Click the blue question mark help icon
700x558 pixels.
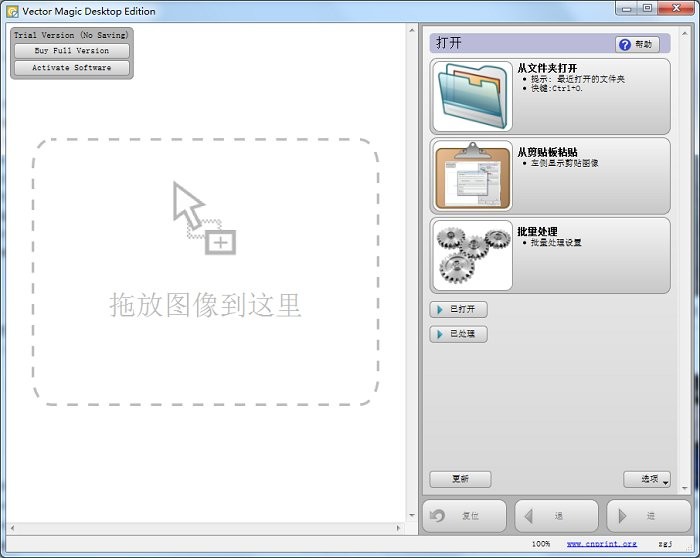coord(625,44)
